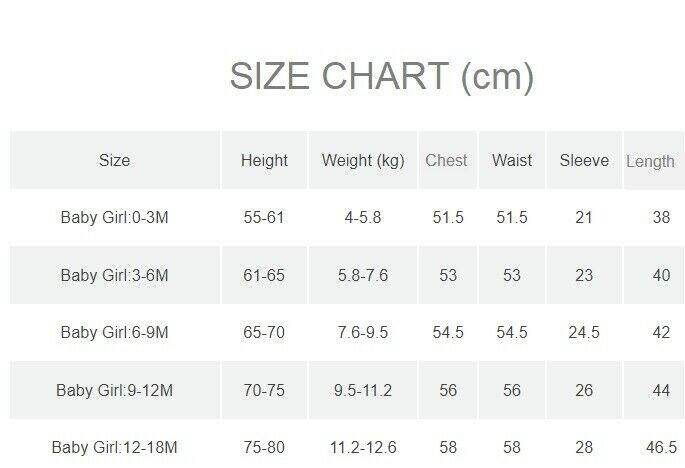The height and width of the screenshot is (468, 685).
Task: Select the length value 38
Action: click(660, 218)
